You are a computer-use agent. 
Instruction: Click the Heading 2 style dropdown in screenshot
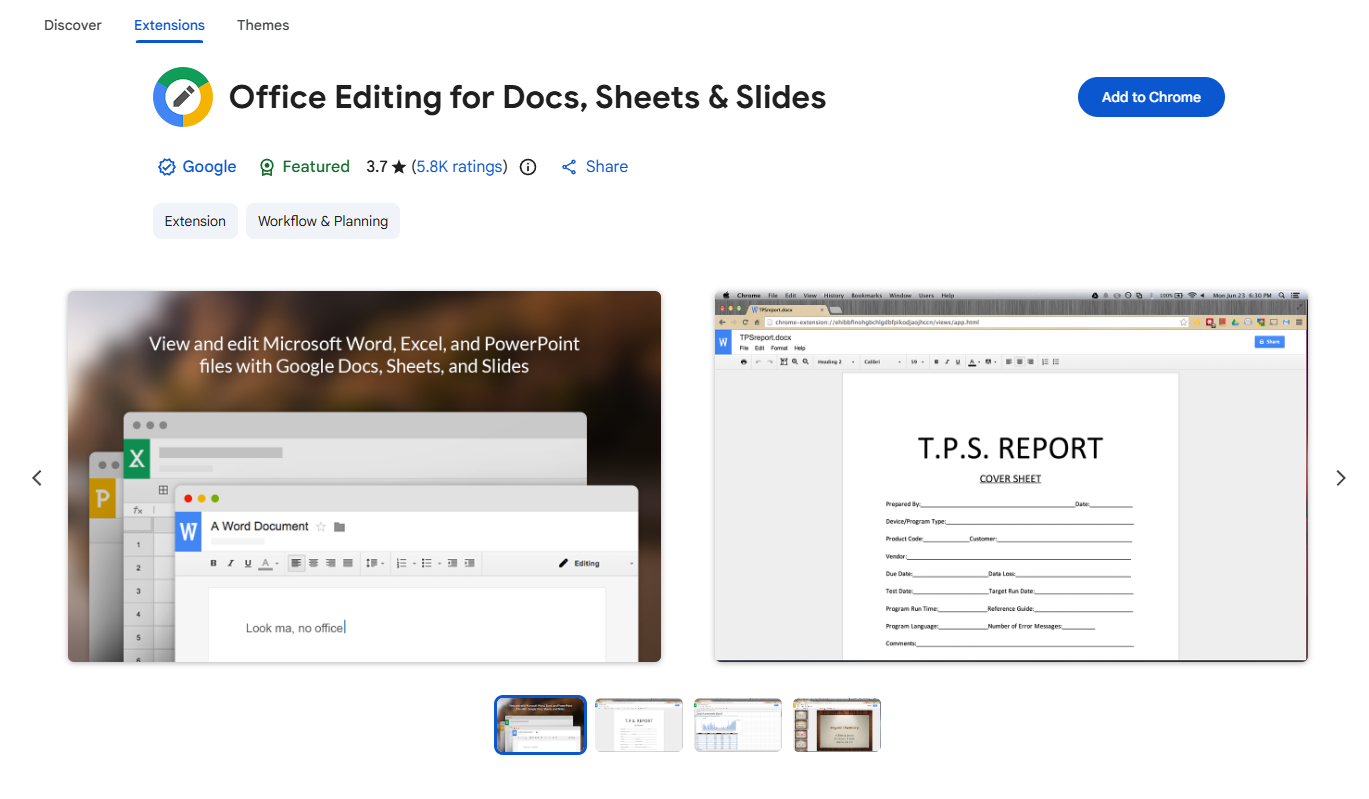point(835,361)
